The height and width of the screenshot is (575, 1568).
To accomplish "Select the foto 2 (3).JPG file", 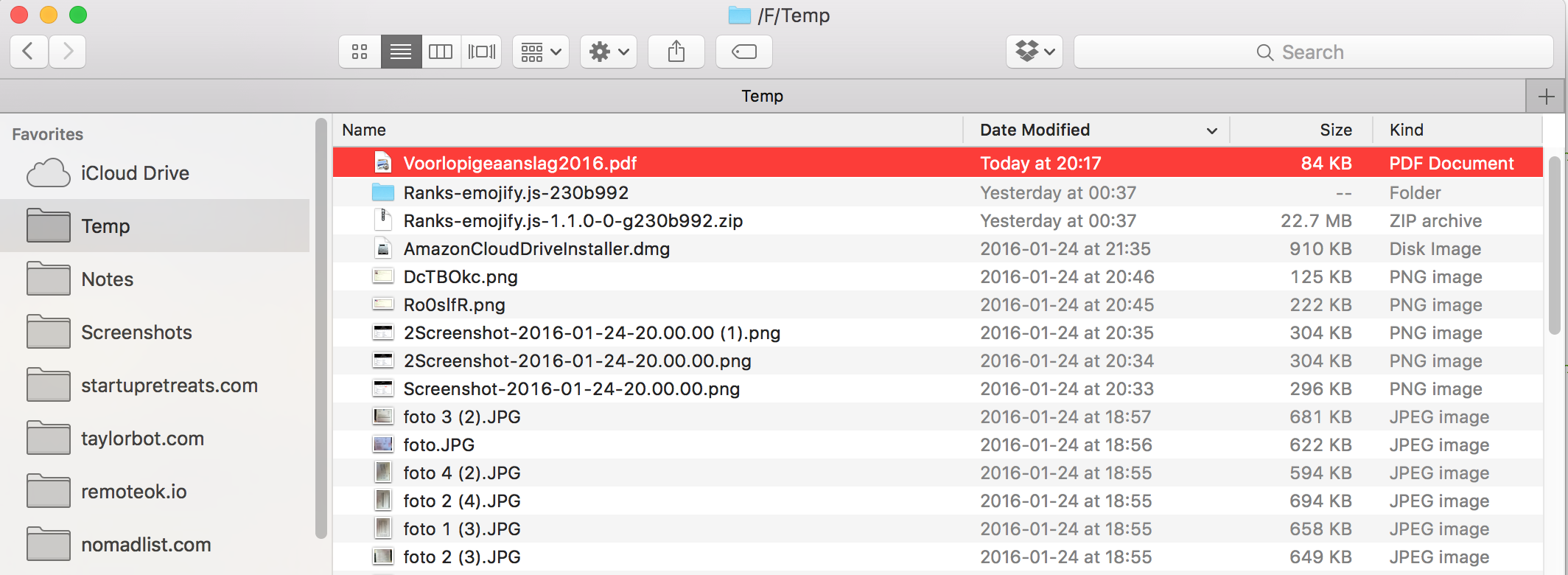I will (x=937, y=557).
